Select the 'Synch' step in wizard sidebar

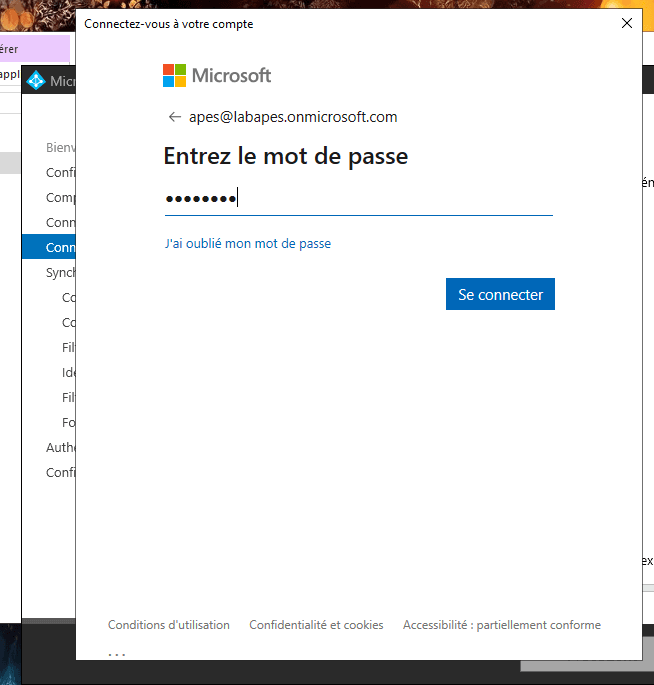click(x=60, y=272)
